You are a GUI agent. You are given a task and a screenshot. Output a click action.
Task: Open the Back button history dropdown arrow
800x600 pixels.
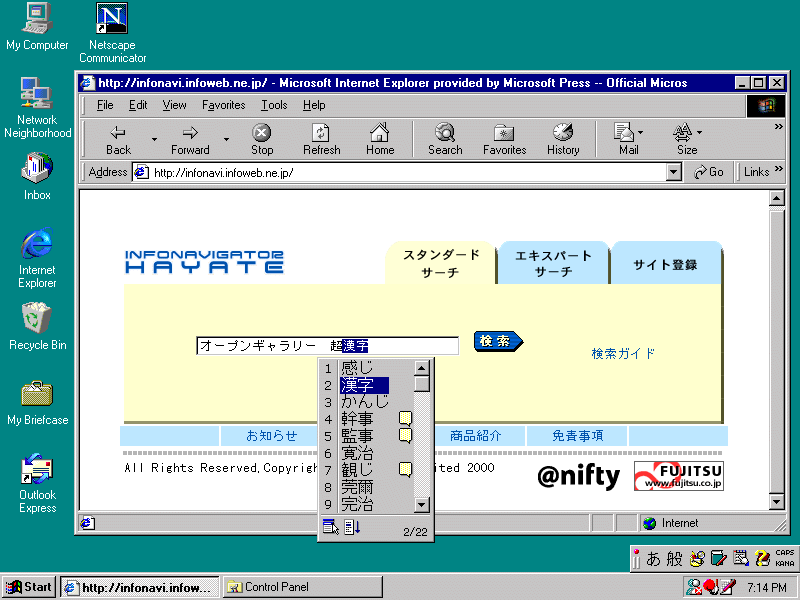coord(154,139)
